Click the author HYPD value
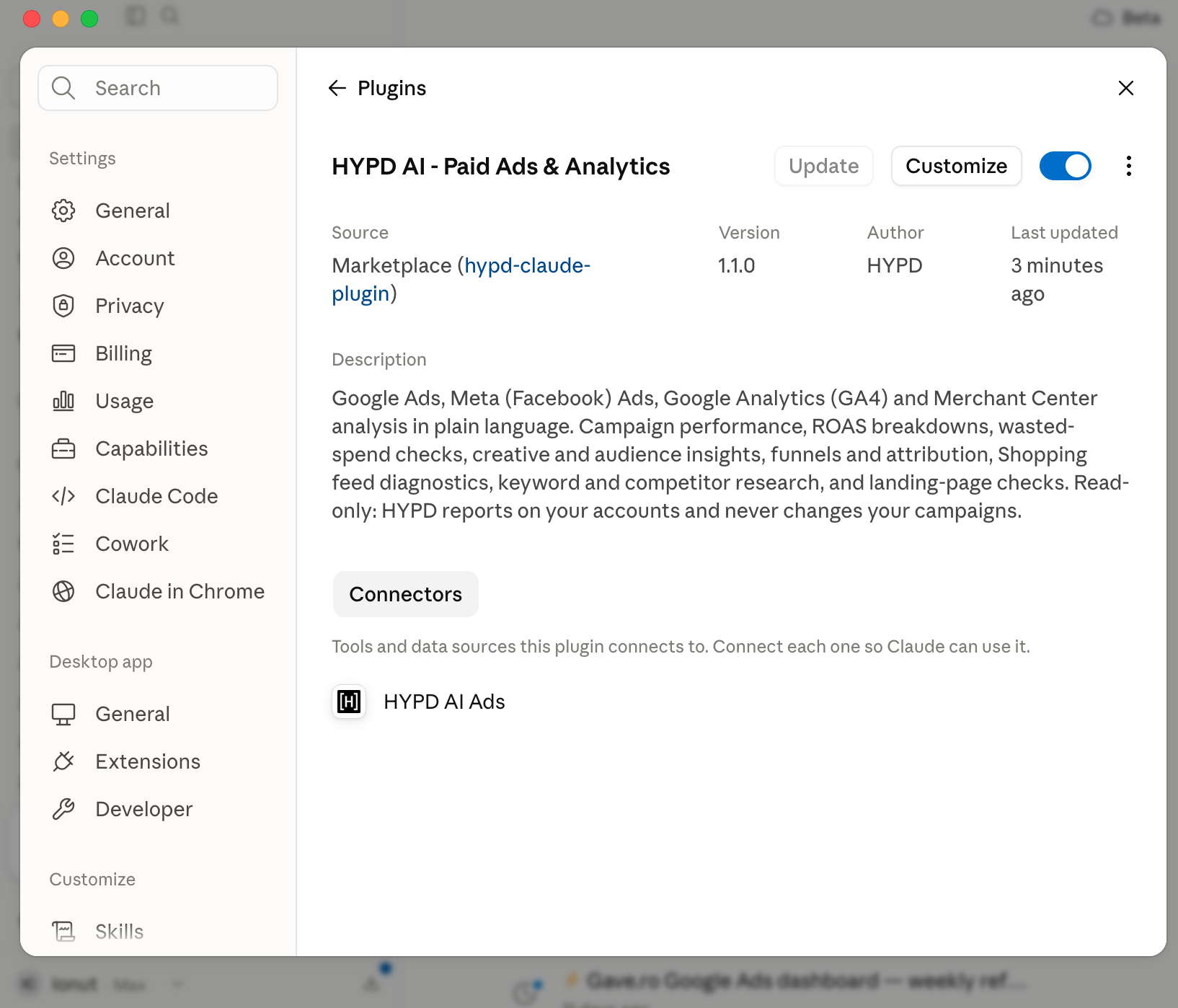The image size is (1178, 1008). 895,265
